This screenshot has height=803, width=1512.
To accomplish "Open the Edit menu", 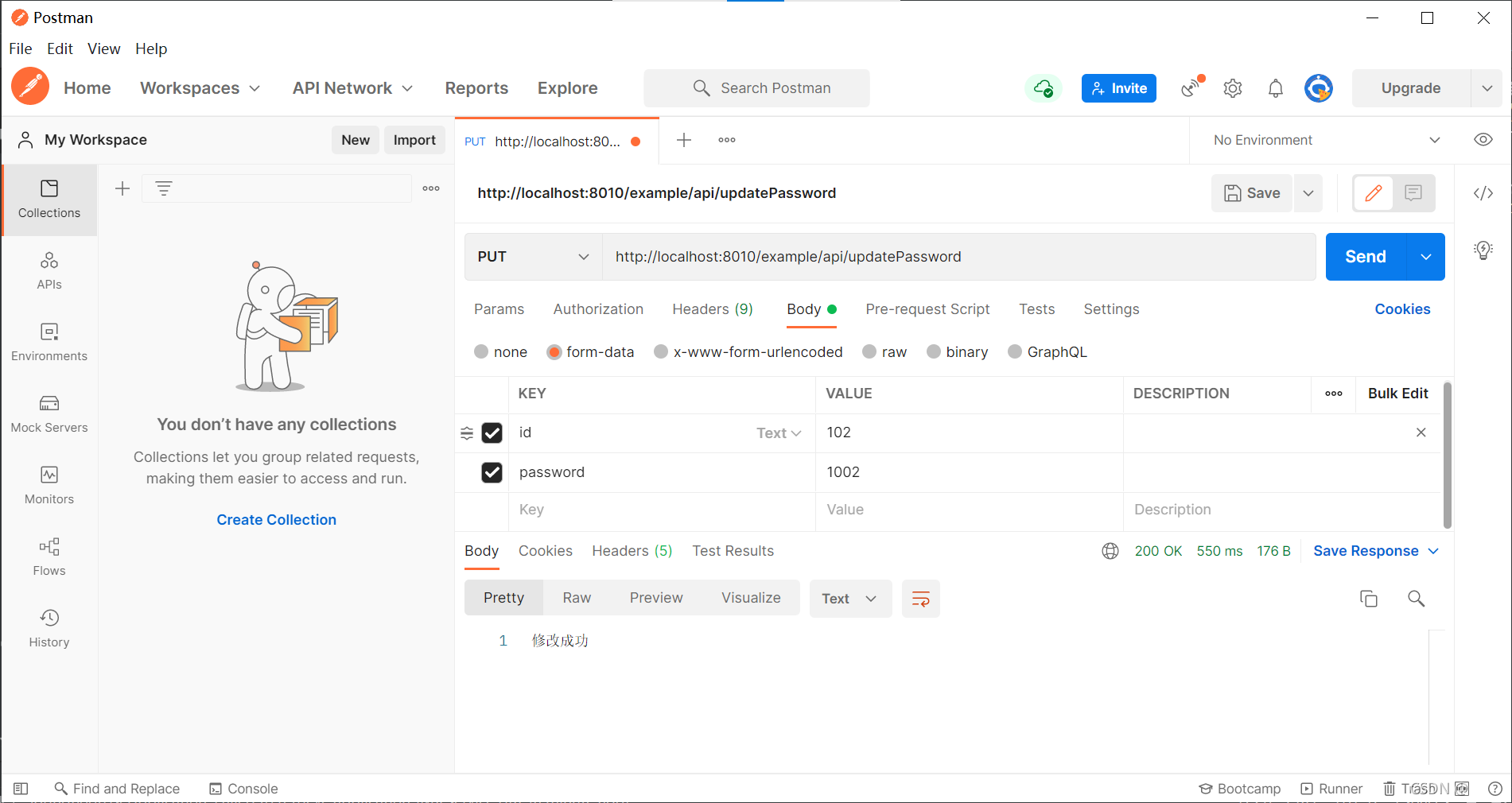I will tap(60, 48).
